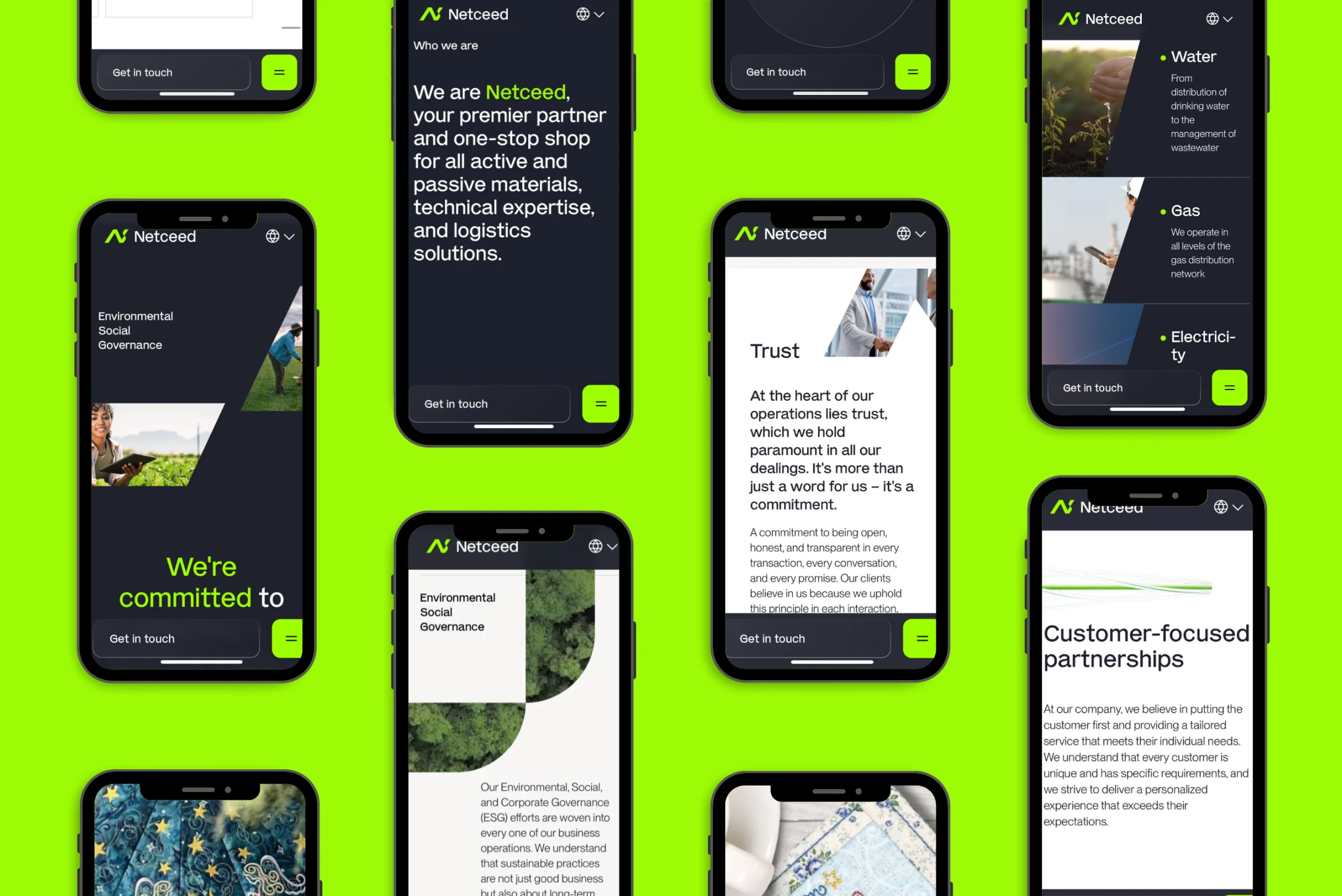Click the Netceed logo icon top-left
Screen dimensions: 1342x896
[x=117, y=236]
